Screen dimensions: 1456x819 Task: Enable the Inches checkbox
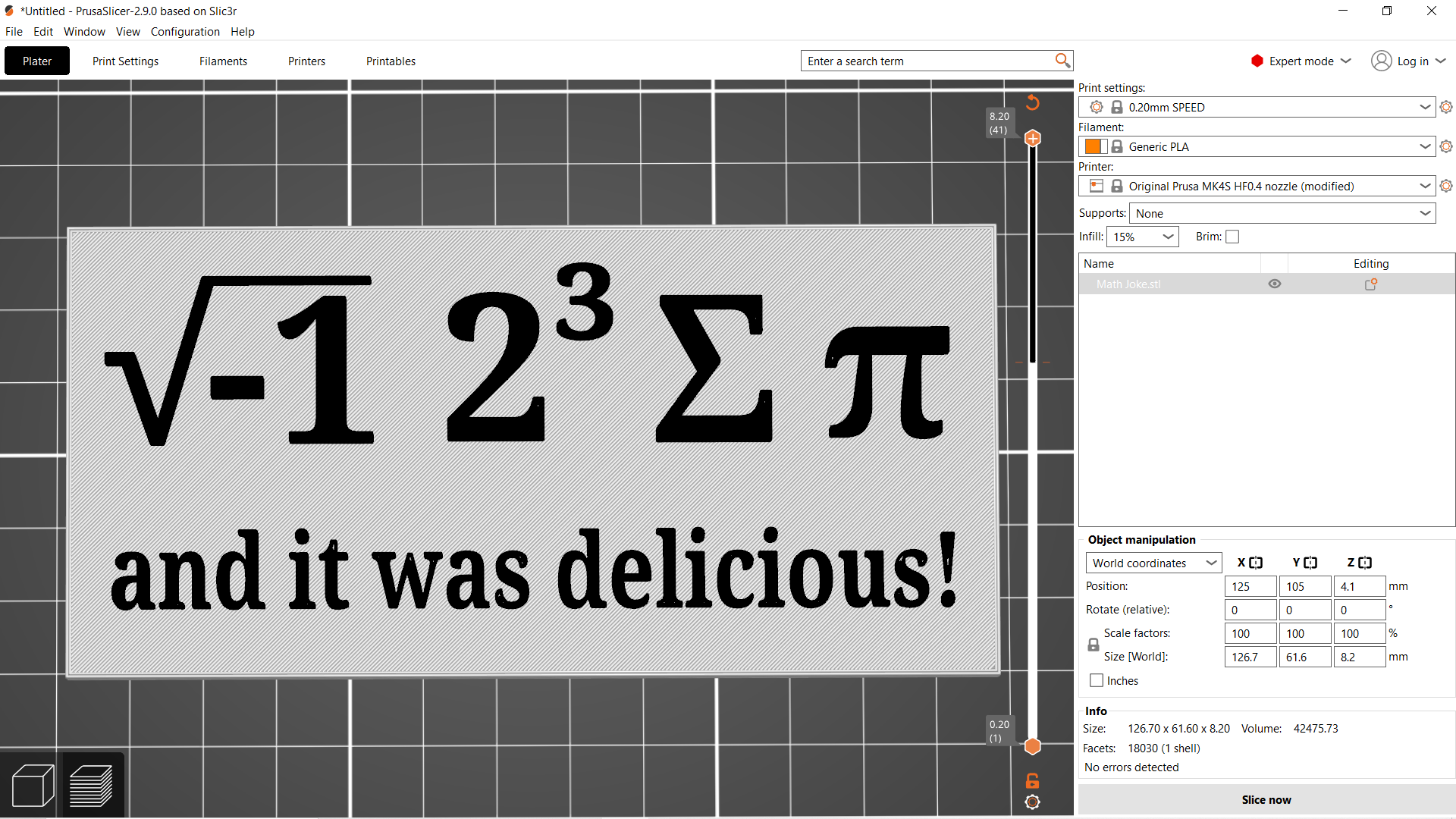tap(1097, 680)
